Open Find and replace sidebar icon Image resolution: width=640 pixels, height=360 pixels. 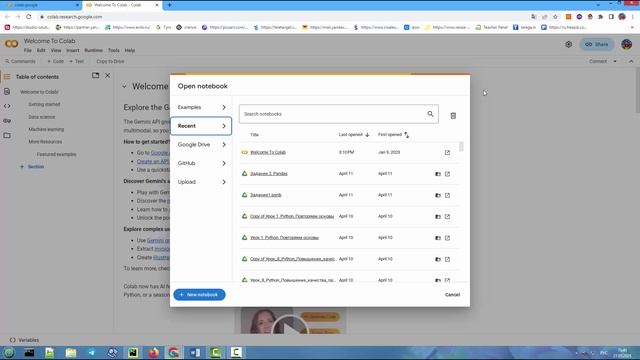point(7,91)
